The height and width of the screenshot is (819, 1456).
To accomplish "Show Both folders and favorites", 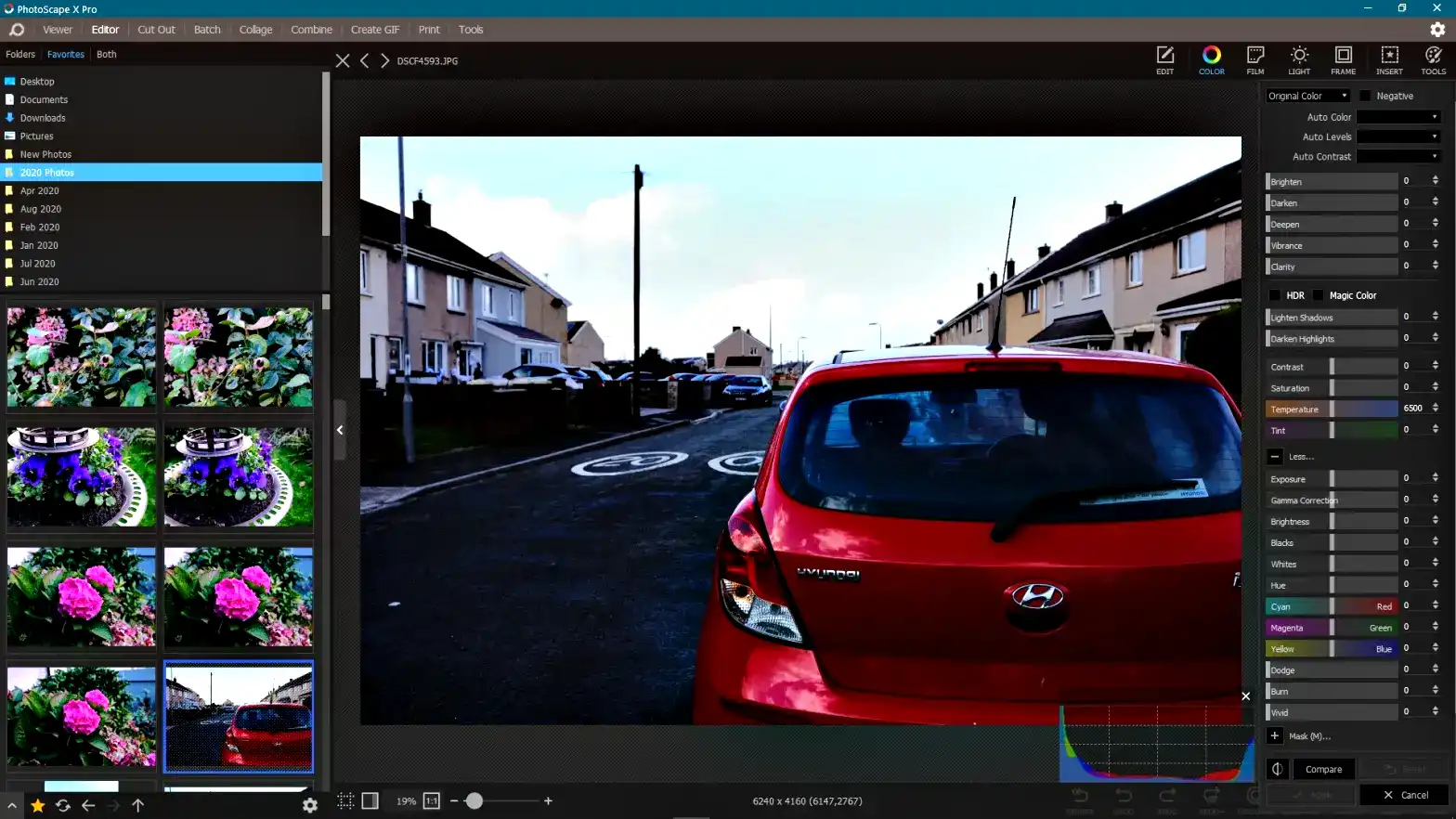I will [x=107, y=54].
